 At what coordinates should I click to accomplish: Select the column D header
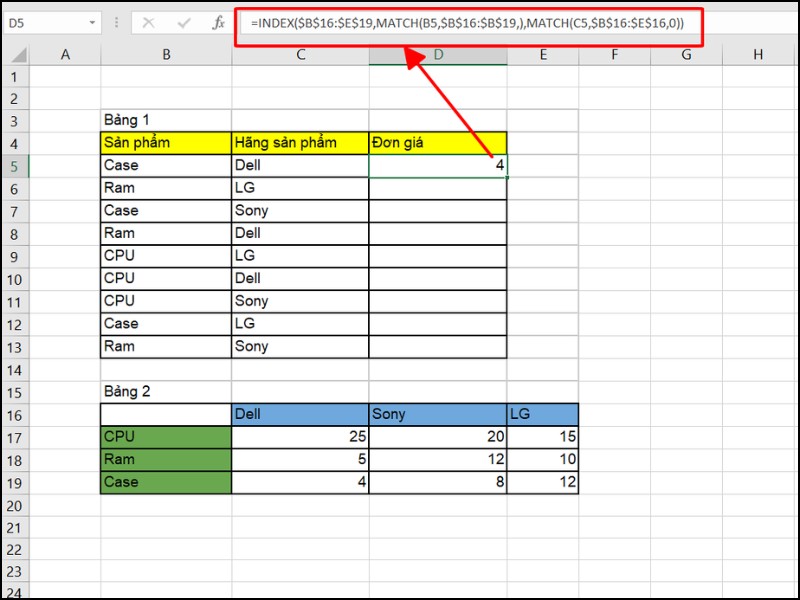(438, 55)
